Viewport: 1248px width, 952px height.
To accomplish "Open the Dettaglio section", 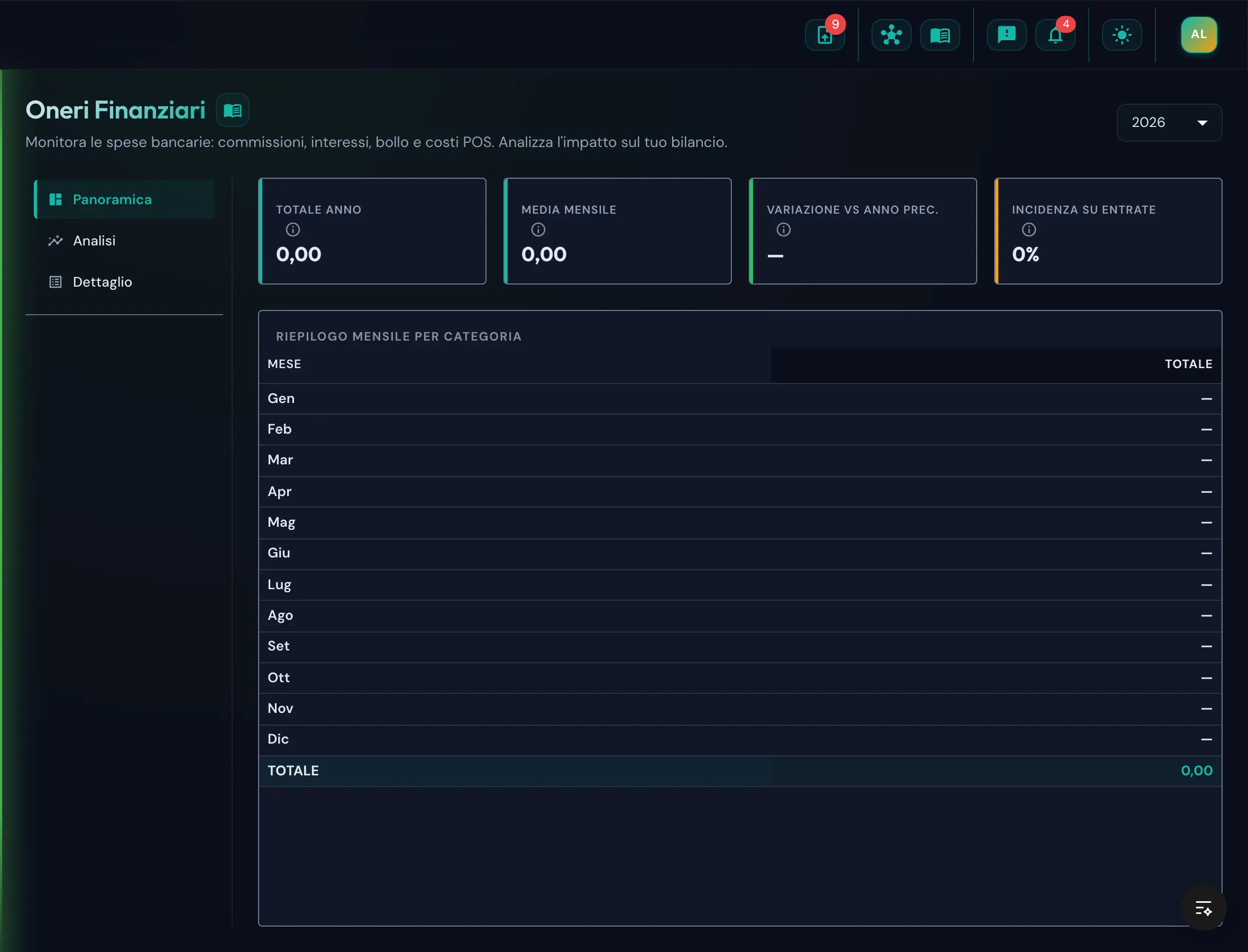I will pyautogui.click(x=124, y=282).
